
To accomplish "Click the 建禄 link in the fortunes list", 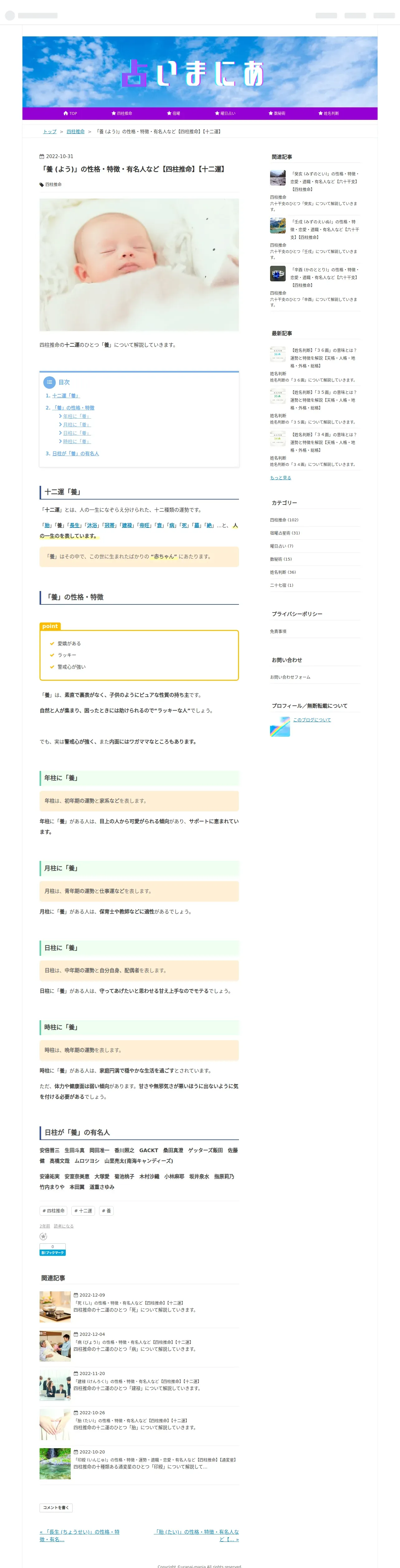I will point(127,525).
